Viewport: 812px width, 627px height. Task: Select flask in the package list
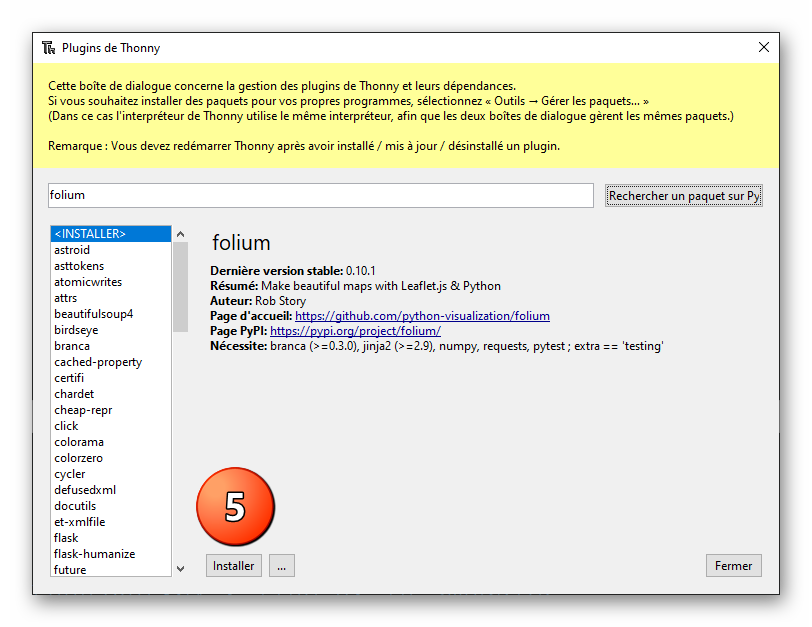pyautogui.click(x=111, y=538)
